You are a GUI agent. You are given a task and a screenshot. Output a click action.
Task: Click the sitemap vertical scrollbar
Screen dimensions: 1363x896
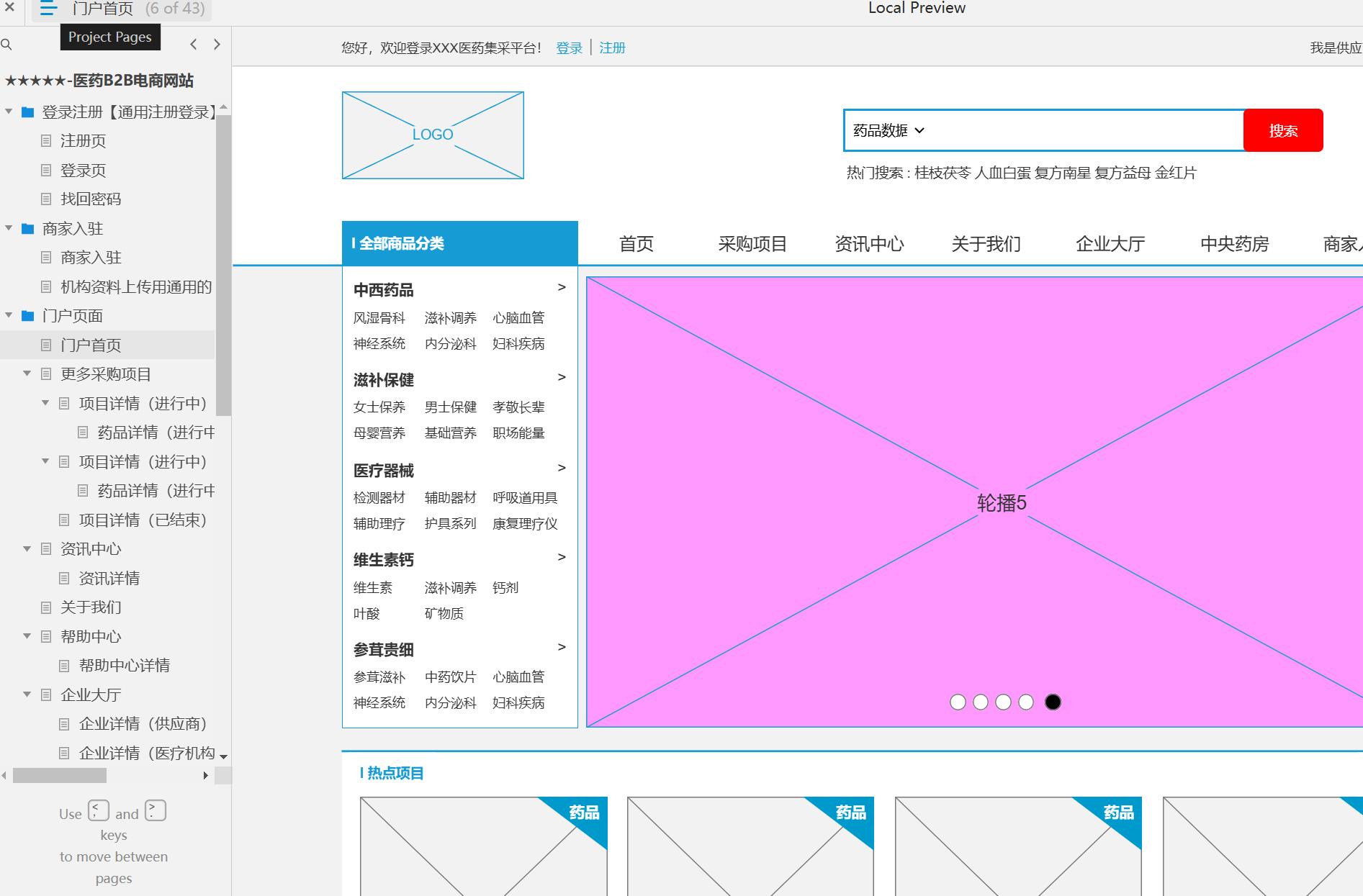click(223, 265)
